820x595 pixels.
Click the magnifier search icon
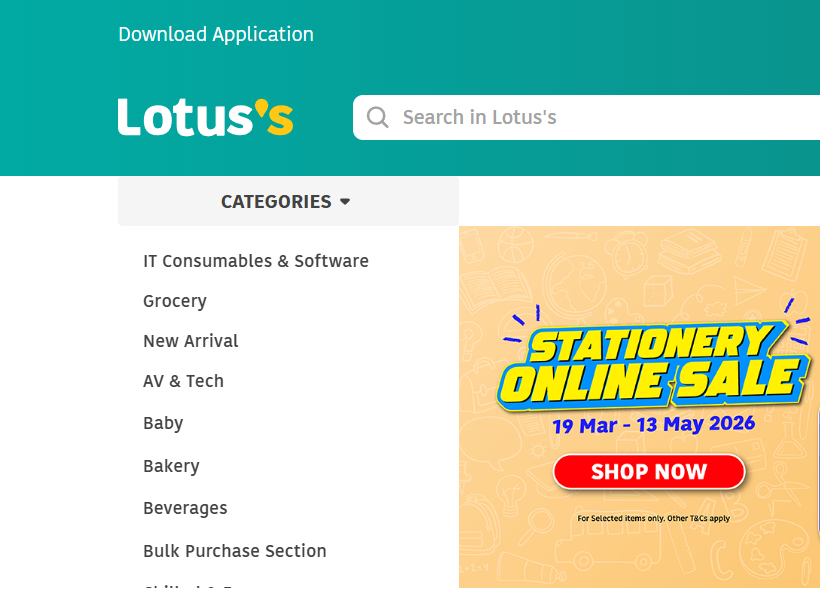377,117
